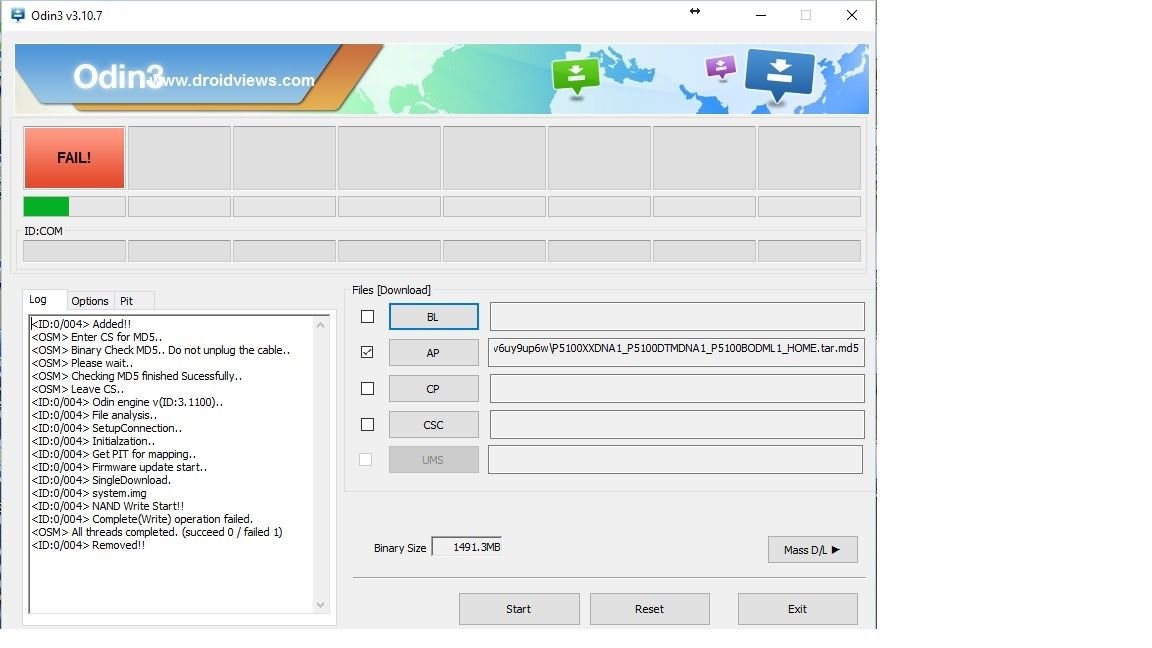The width and height of the screenshot is (1152, 648).
Task: Click the 'NAND Write Start!!' log line
Action: pyautogui.click(x=108, y=506)
